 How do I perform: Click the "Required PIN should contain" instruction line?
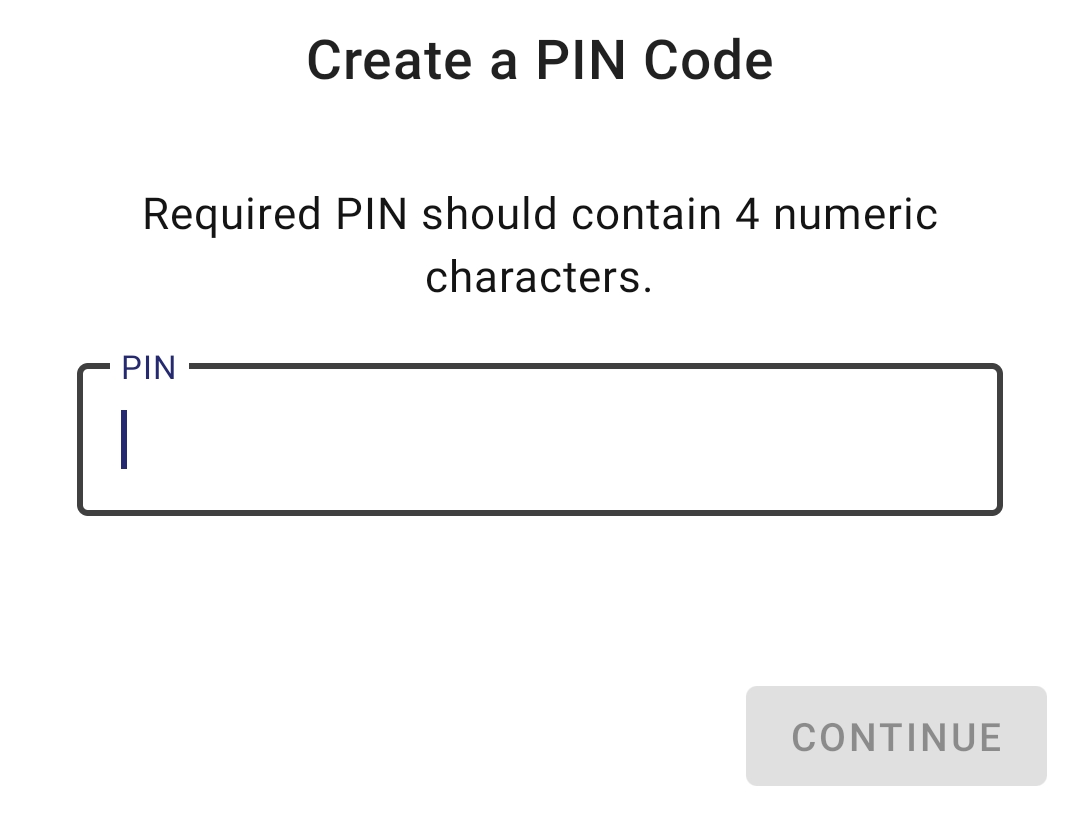point(540,215)
